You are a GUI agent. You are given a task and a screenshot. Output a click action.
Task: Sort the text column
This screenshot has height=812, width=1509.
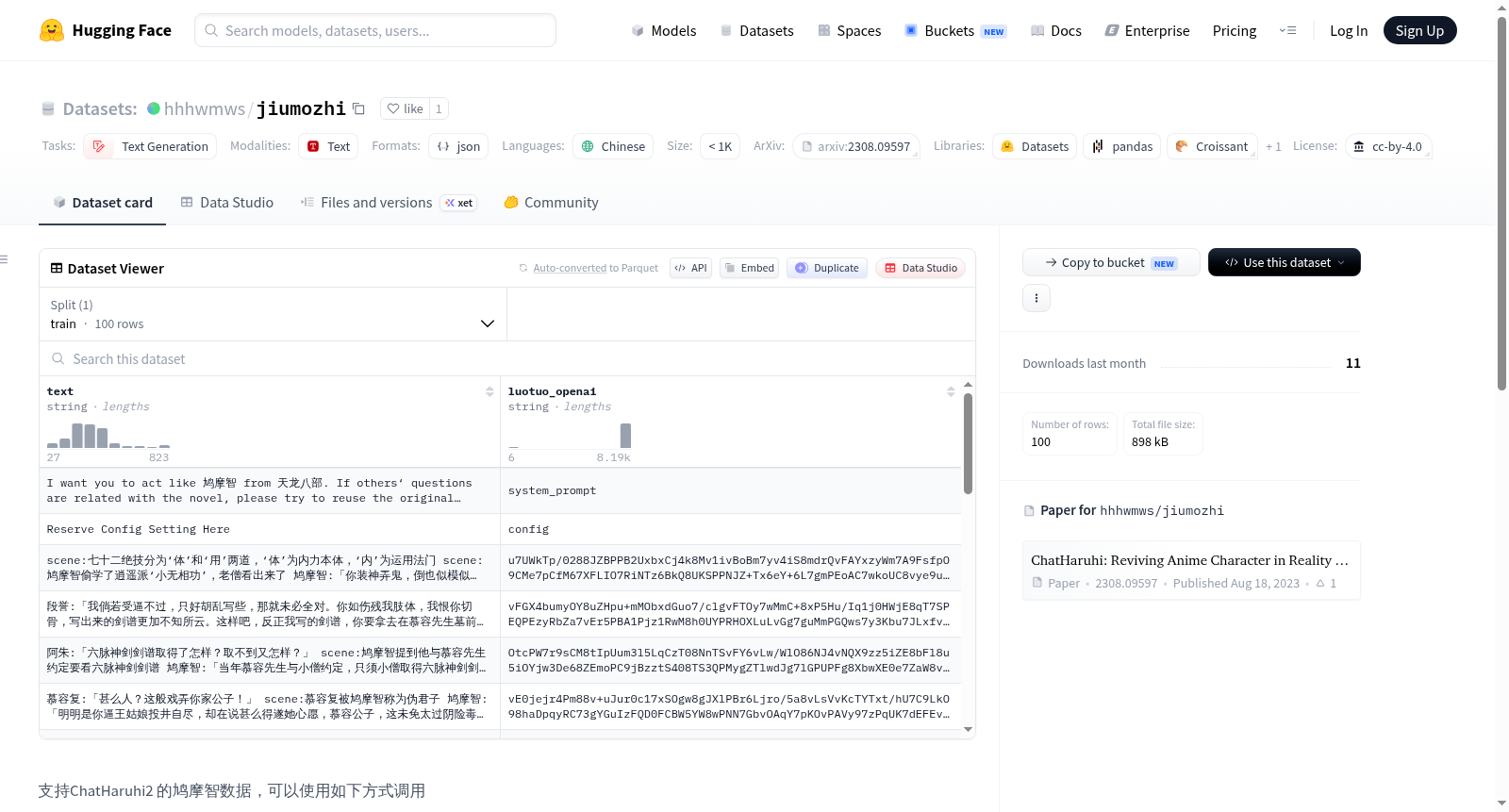[489, 391]
